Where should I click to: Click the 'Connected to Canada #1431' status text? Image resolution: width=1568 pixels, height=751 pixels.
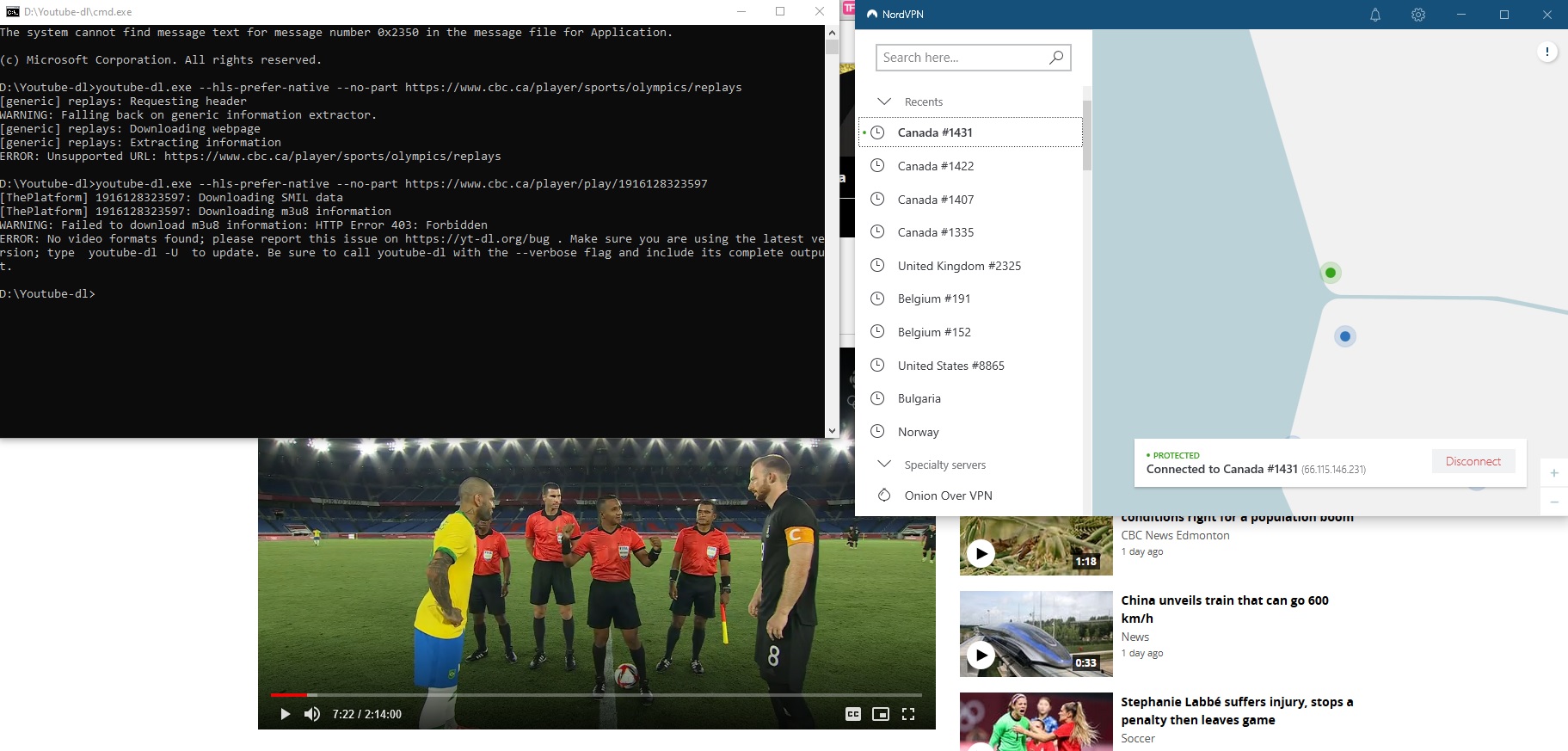click(x=1221, y=469)
